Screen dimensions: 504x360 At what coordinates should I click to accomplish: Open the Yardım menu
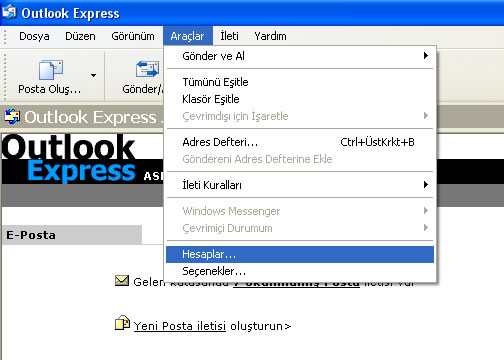(x=270, y=36)
